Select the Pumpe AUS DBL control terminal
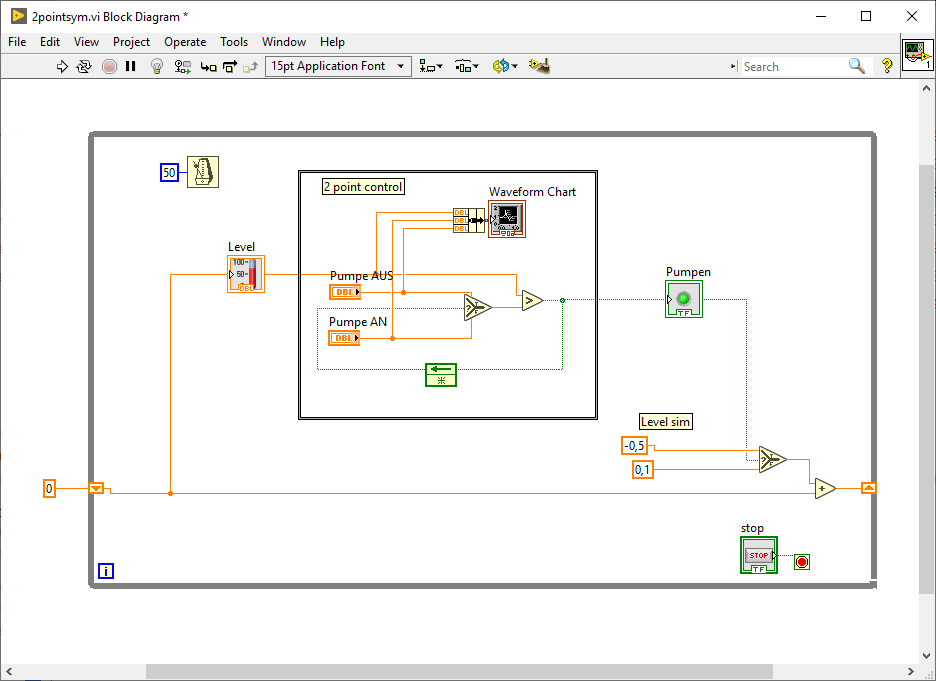The width and height of the screenshot is (936, 681). pos(345,292)
